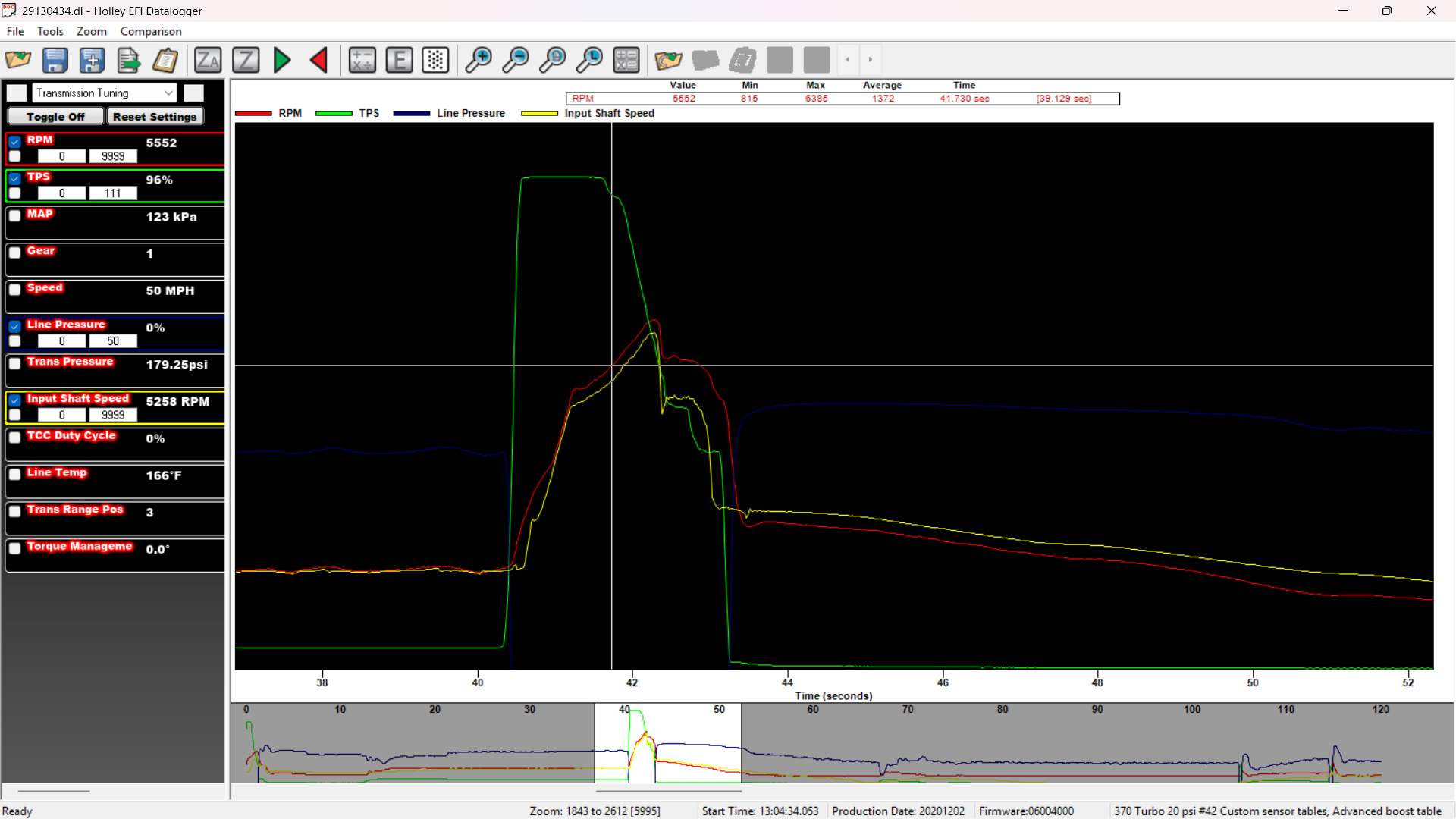
Task: Click the Reset Settings button
Action: pyautogui.click(x=155, y=116)
